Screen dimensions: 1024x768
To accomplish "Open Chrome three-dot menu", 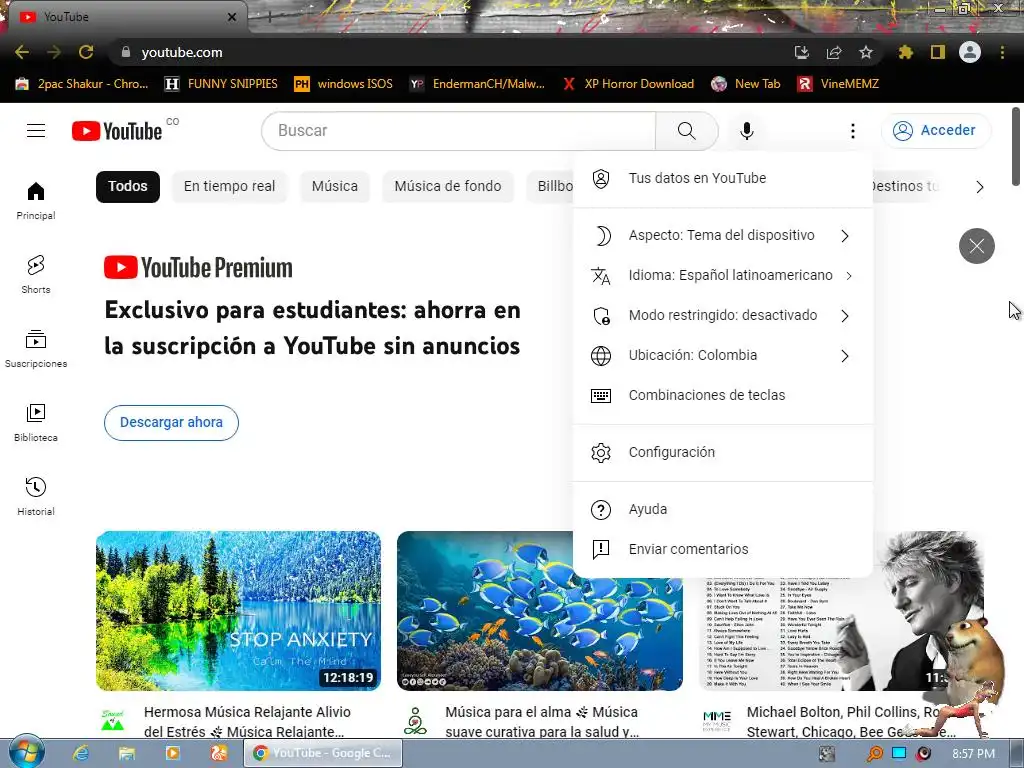I will (x=1002, y=52).
